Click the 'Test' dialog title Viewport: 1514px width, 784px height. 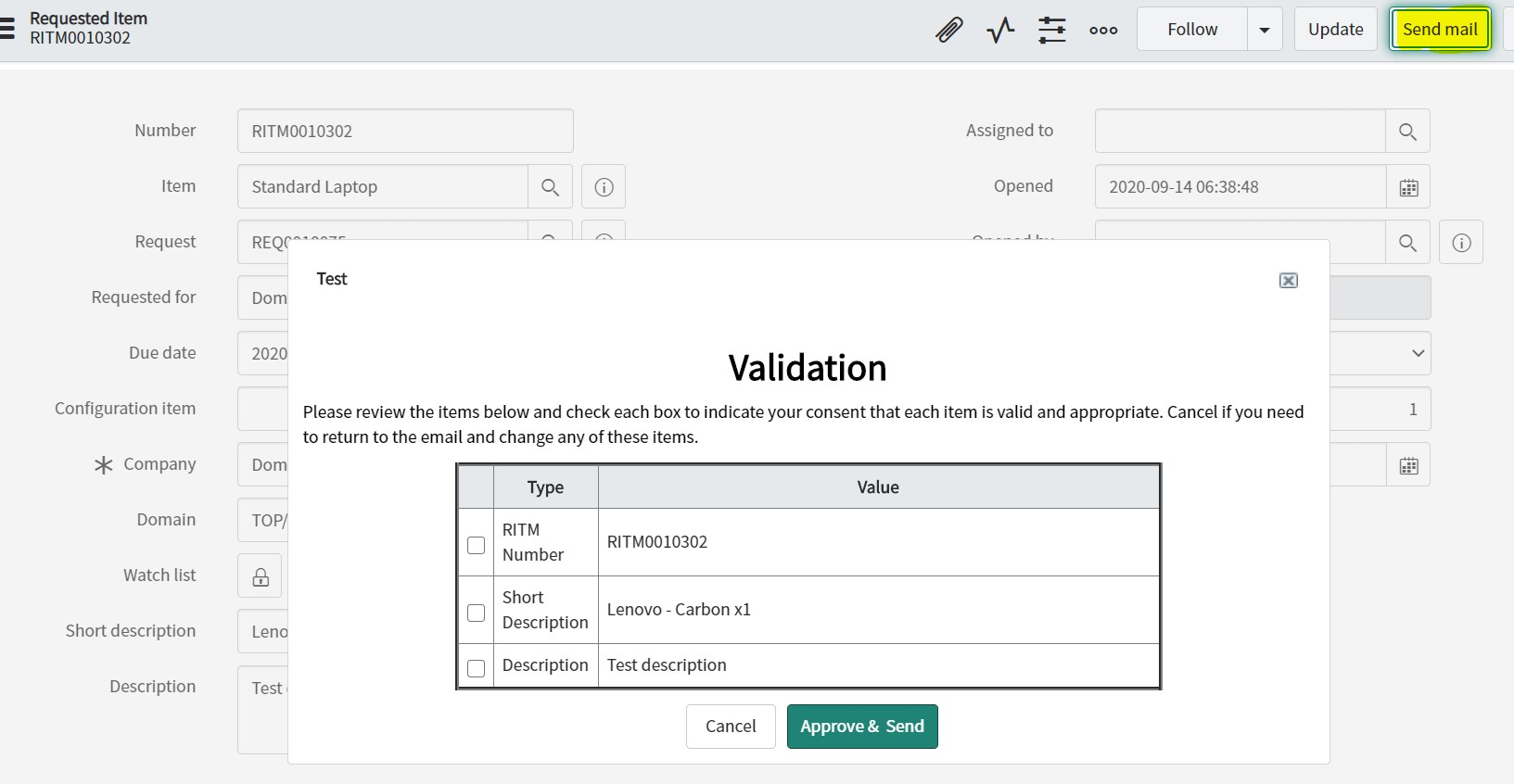coord(332,279)
